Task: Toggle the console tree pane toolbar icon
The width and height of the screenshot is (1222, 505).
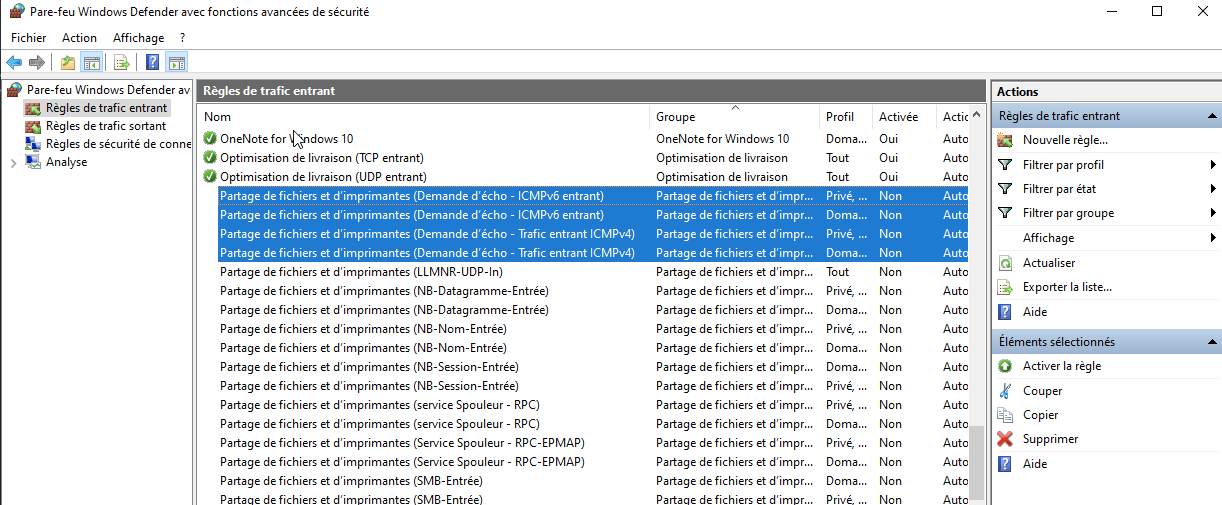Action: 91,63
